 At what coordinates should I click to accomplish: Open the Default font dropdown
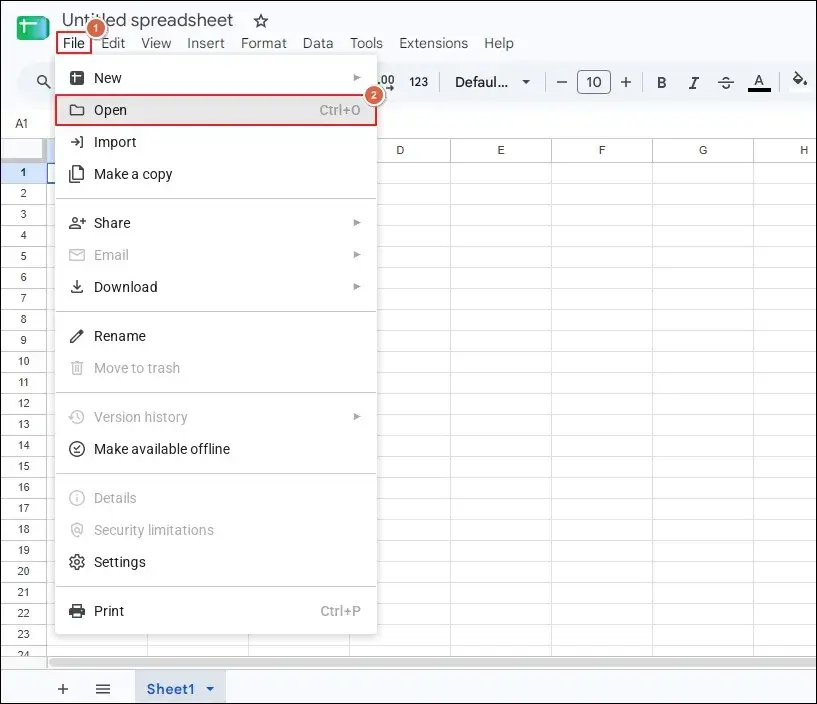pyautogui.click(x=492, y=82)
